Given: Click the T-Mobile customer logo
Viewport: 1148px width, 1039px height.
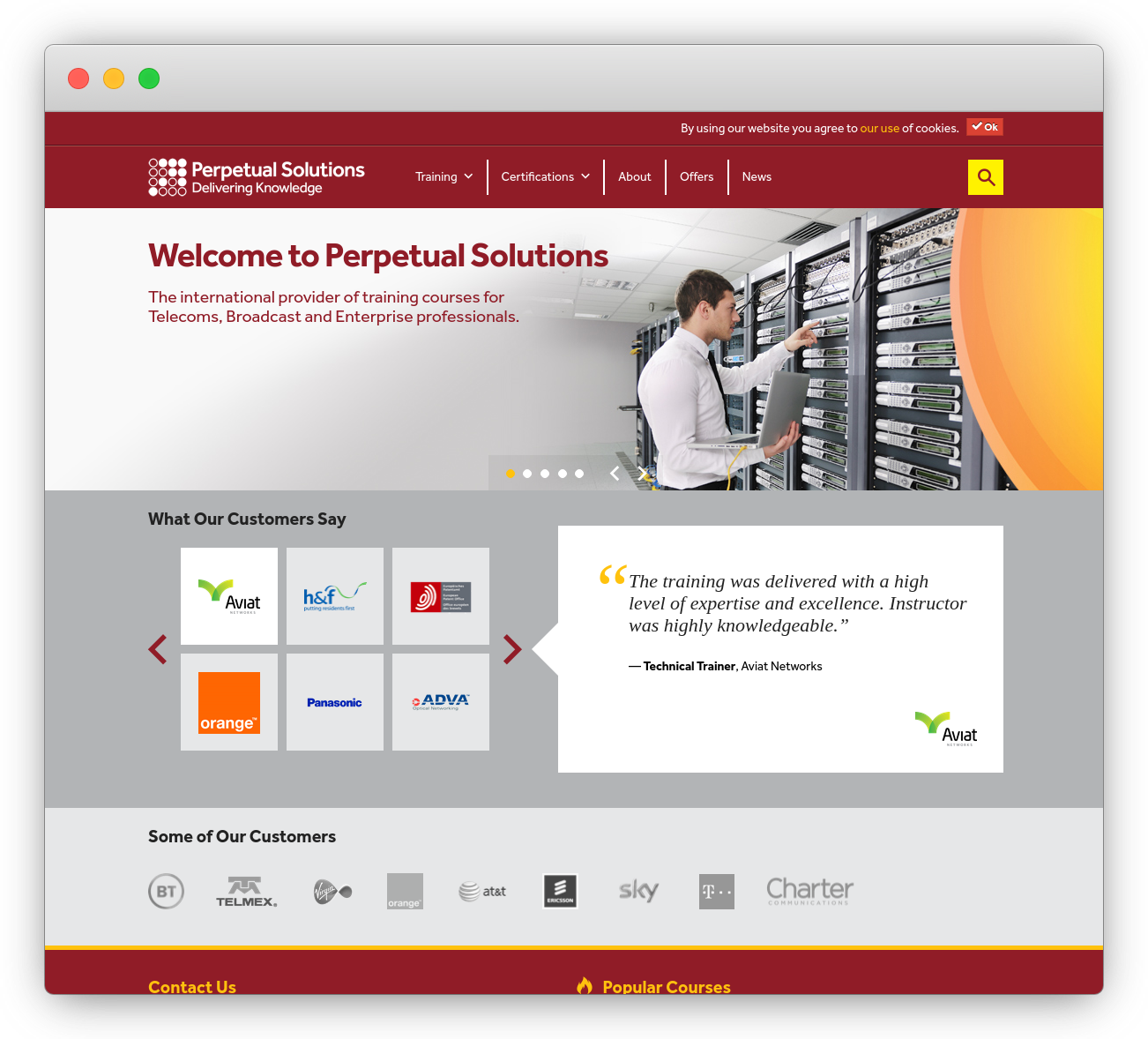Looking at the screenshot, I should (x=717, y=892).
